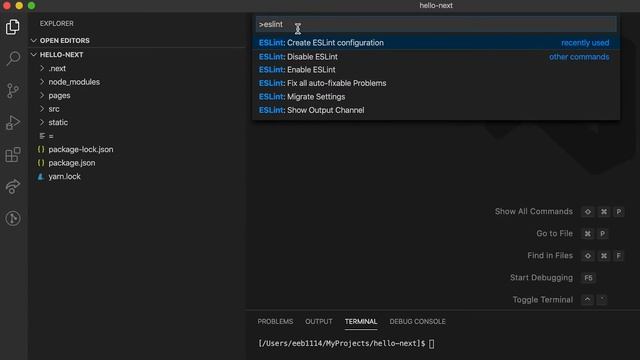Click the F5 key badge

point(588,278)
